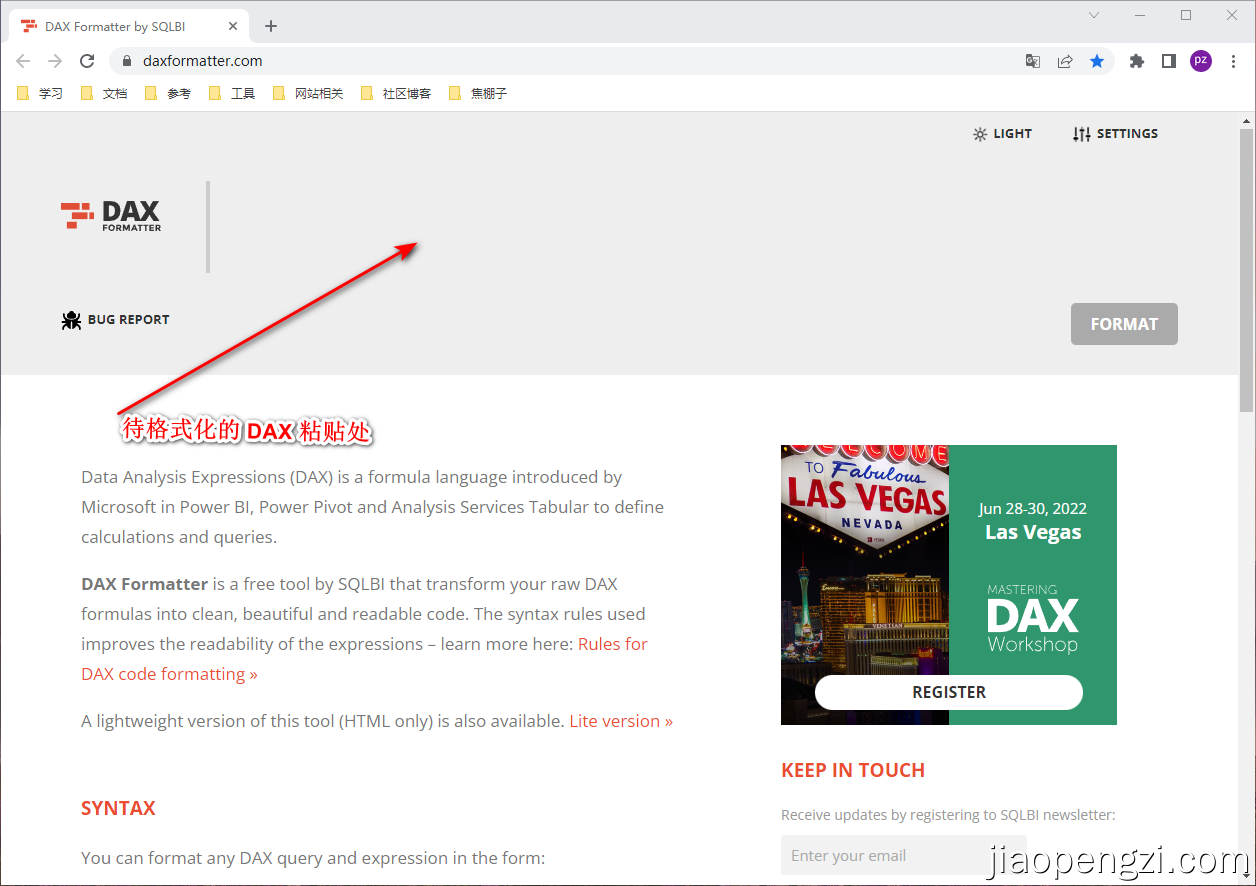
Task: Reload the page with the refresh icon
Action: [87, 61]
